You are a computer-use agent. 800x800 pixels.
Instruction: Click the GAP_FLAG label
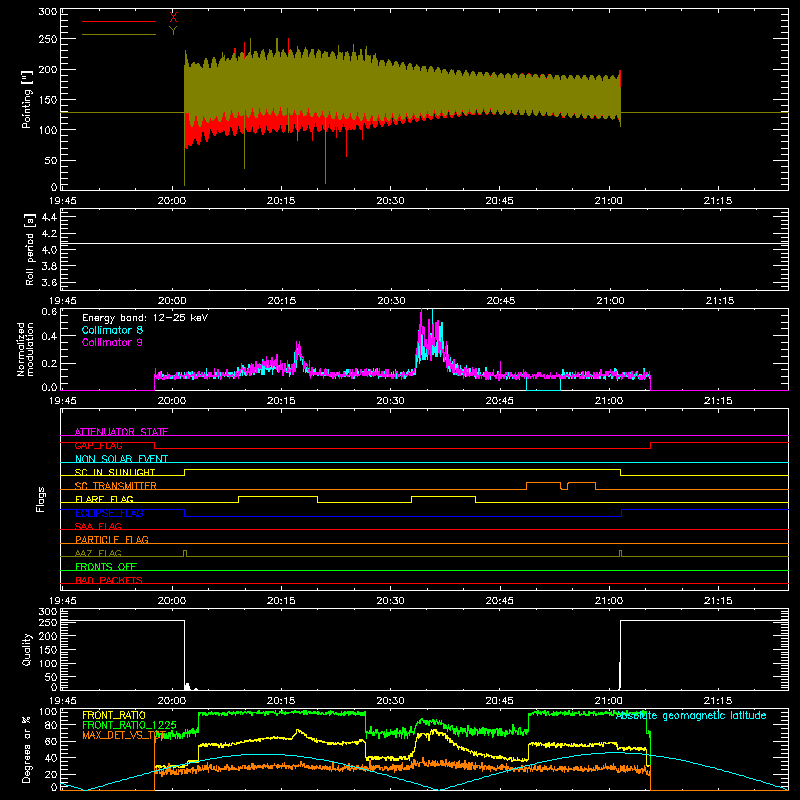pyautogui.click(x=98, y=445)
